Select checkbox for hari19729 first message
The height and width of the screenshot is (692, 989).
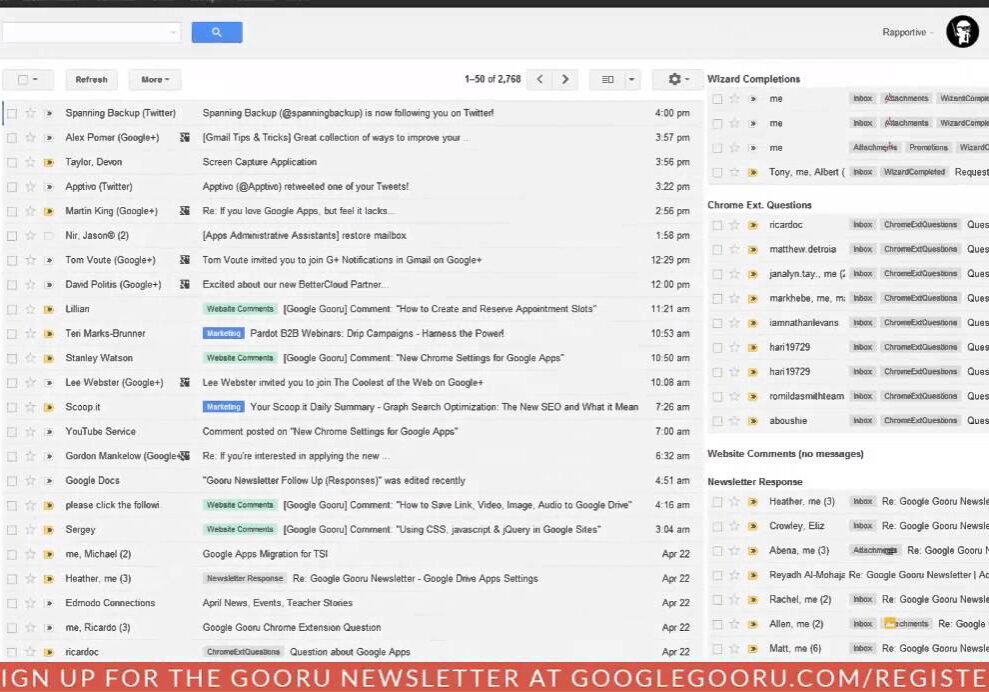[x=717, y=348]
